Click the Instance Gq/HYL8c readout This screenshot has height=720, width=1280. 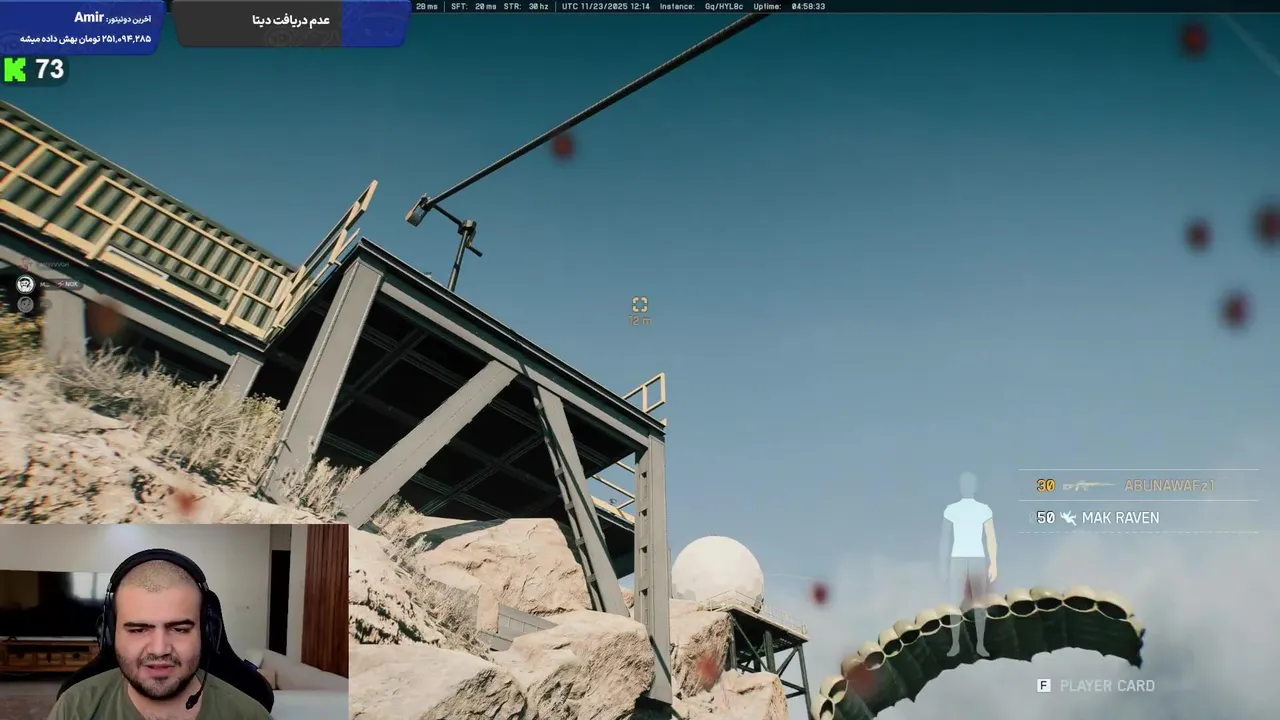(x=700, y=6)
